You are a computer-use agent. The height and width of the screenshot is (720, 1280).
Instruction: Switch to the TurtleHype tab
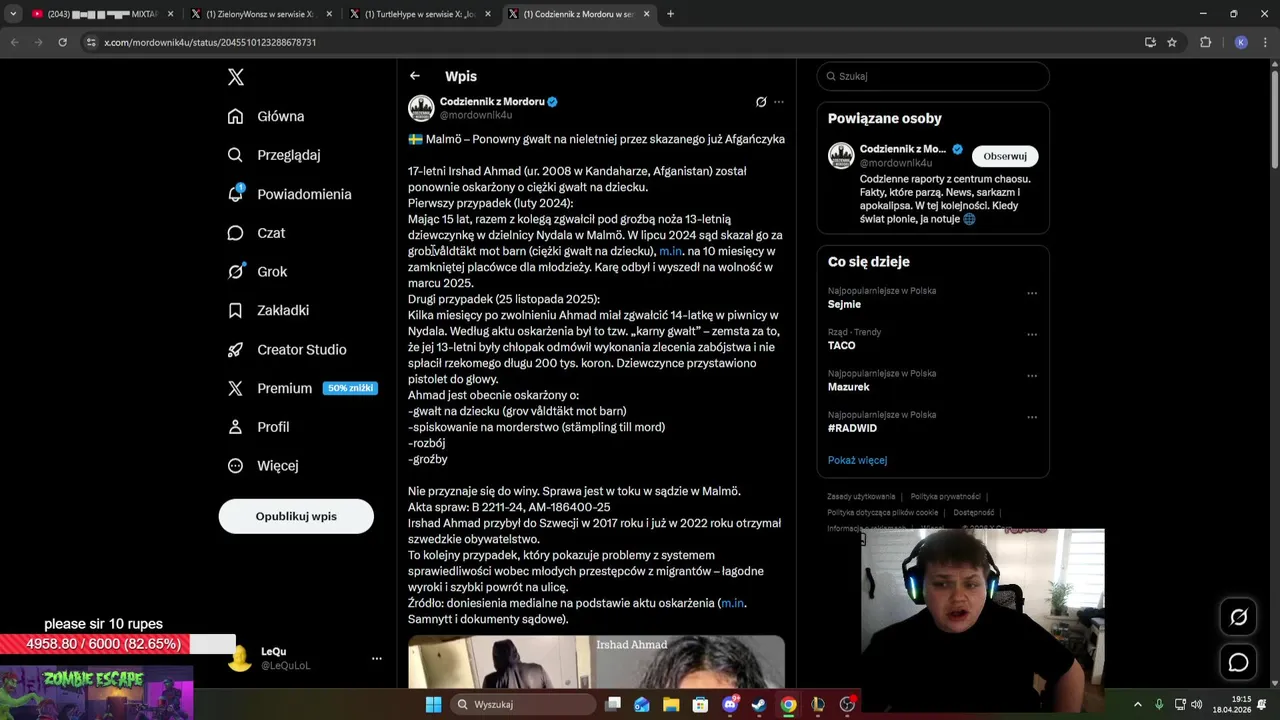pyautogui.click(x=419, y=14)
